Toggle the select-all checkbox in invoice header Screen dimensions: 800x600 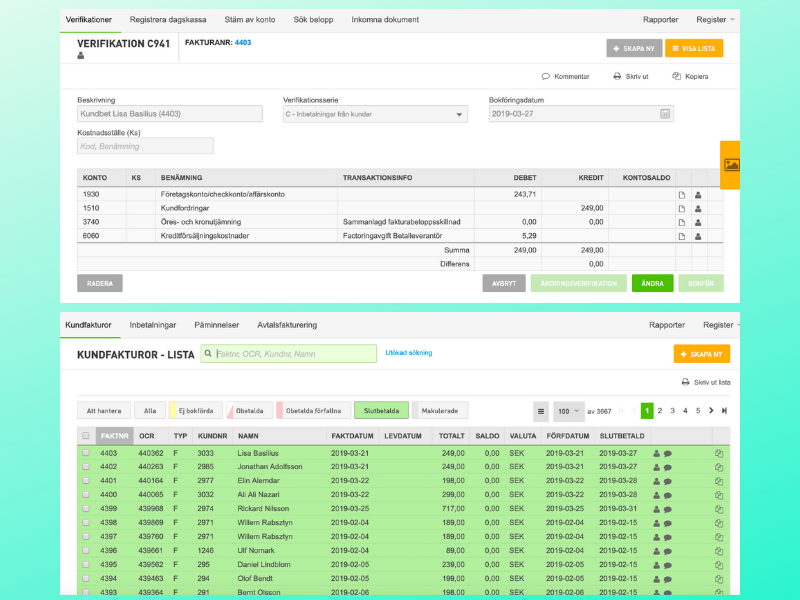point(86,436)
